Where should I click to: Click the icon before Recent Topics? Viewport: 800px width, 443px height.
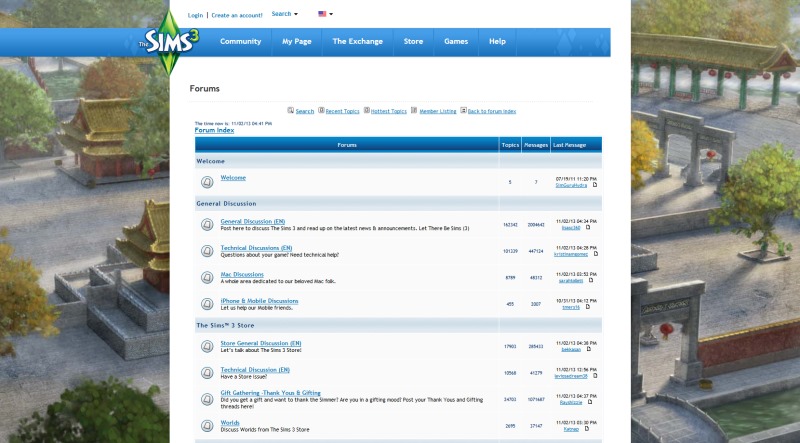point(321,110)
